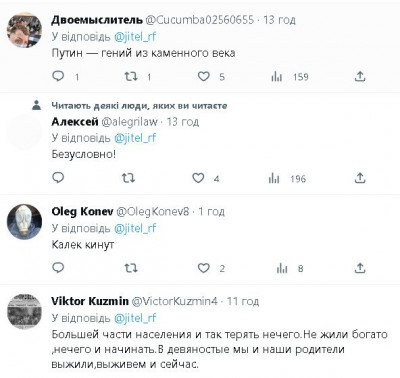
Task: Share Алексей's tweet
Action: [x=360, y=178]
